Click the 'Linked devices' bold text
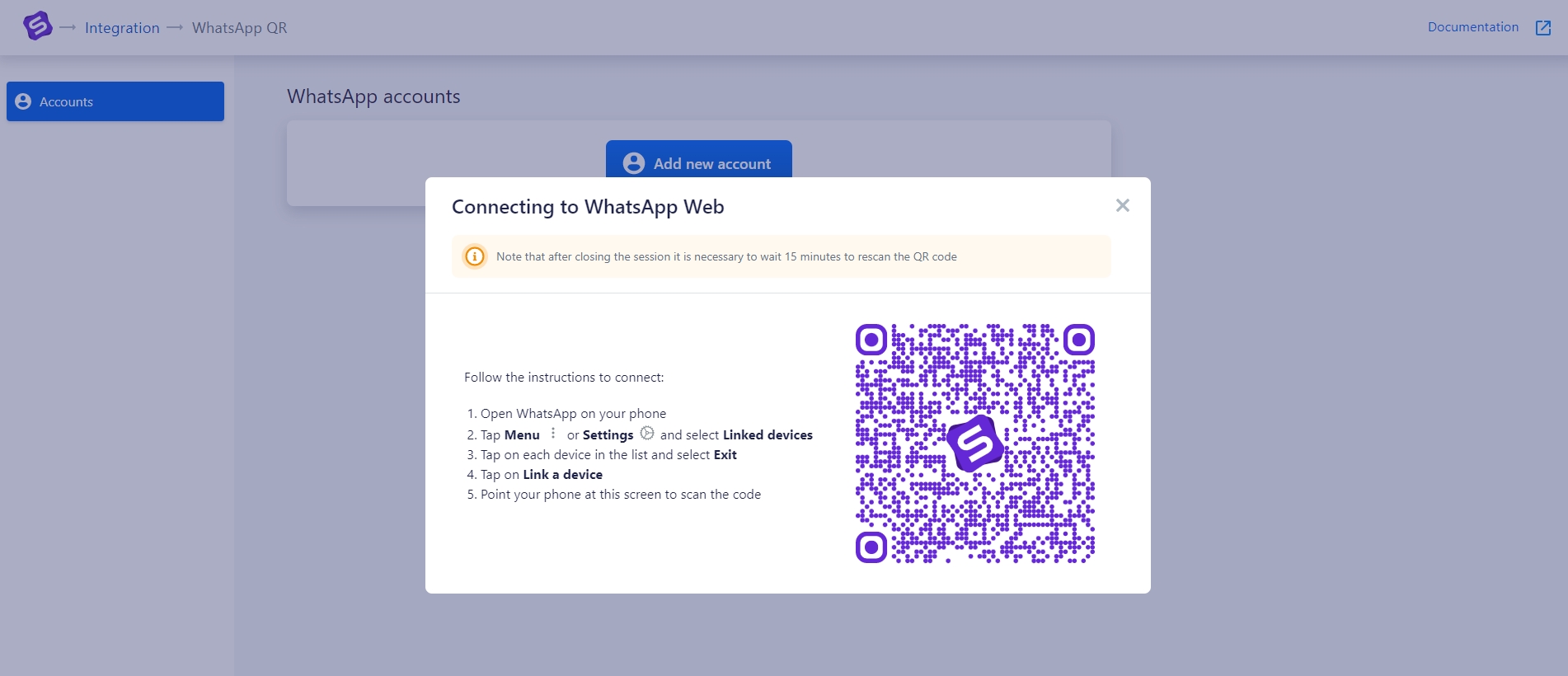Image resolution: width=1568 pixels, height=676 pixels. coord(768,435)
